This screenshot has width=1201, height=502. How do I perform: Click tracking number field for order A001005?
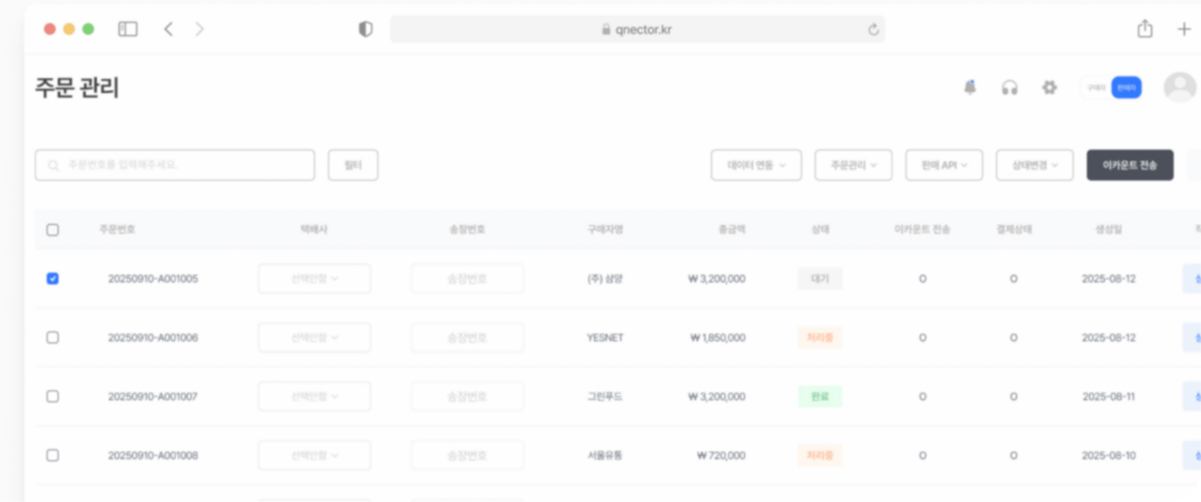click(x=467, y=279)
